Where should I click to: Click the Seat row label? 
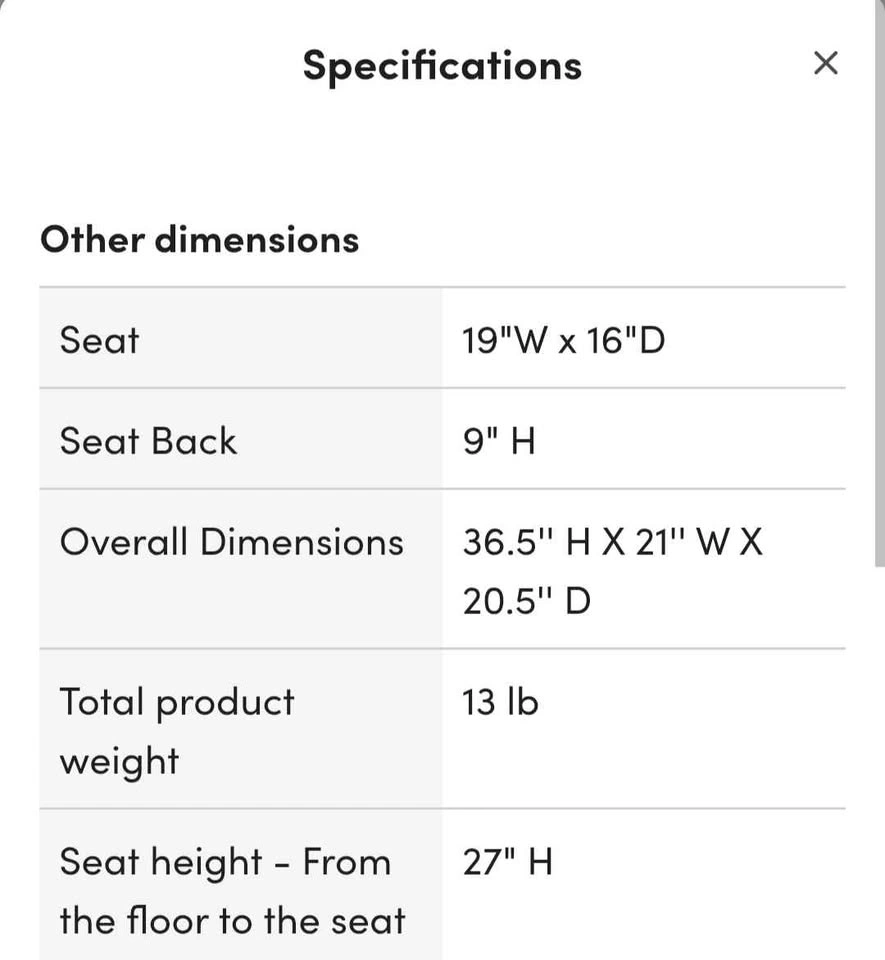point(99,340)
